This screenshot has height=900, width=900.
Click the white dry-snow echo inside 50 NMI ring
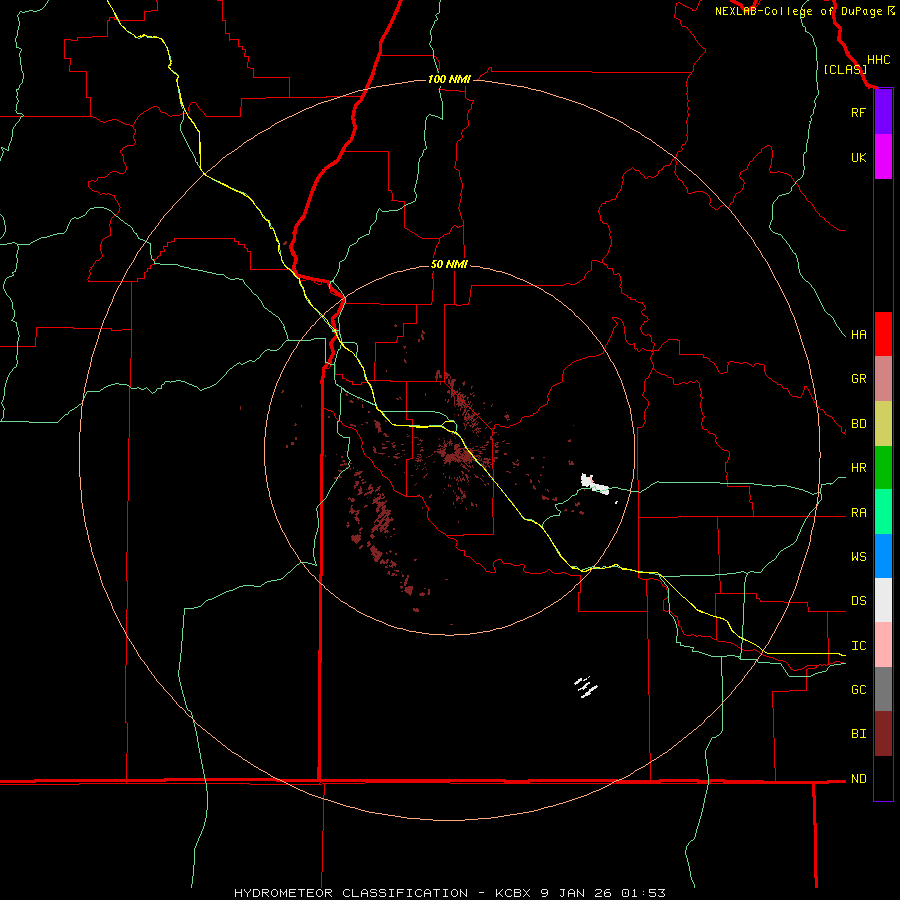[x=594, y=484]
